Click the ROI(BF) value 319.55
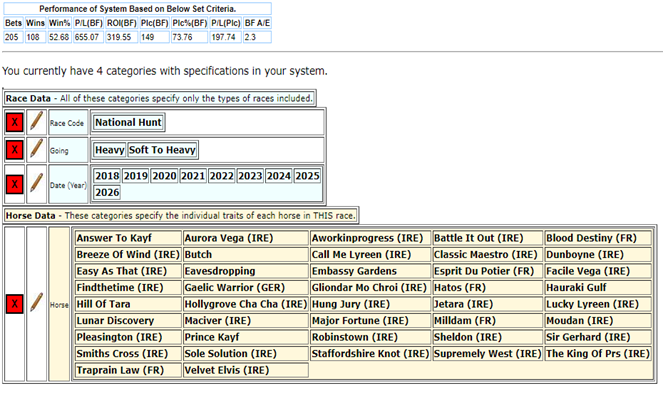 click(x=121, y=37)
